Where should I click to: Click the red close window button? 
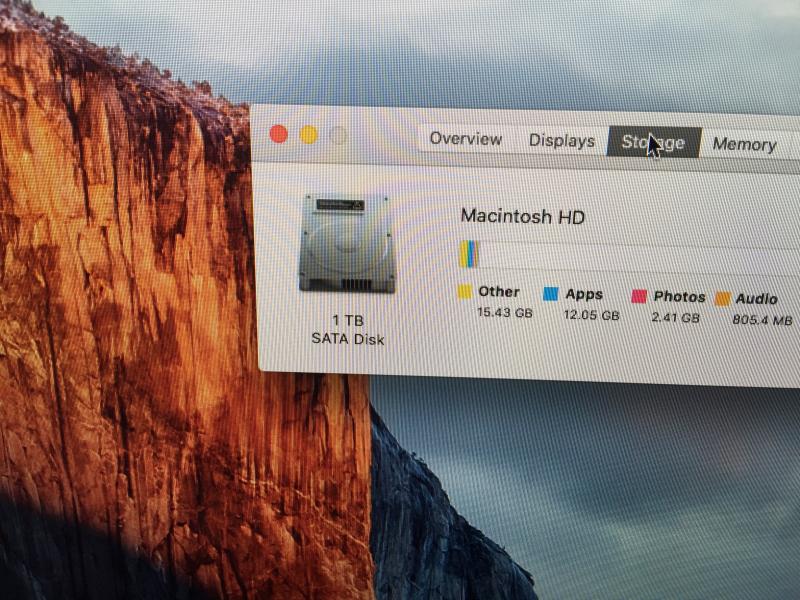tap(279, 134)
